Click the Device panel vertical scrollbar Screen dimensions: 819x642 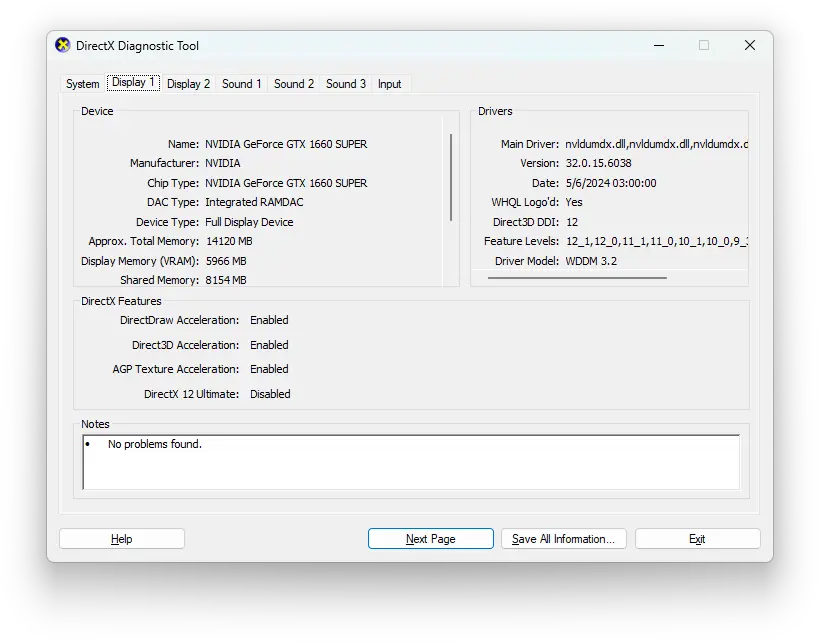pos(451,178)
